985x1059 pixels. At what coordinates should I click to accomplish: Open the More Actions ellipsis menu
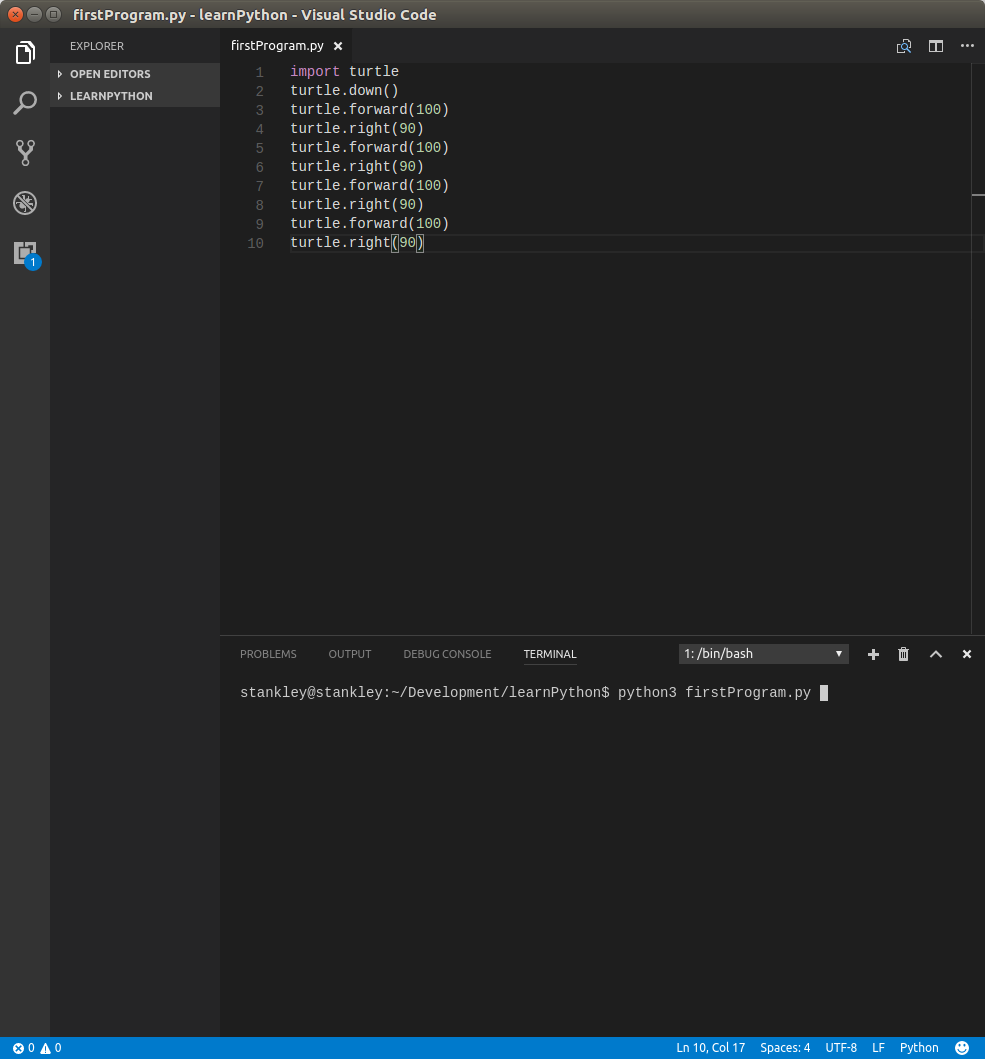tap(967, 46)
